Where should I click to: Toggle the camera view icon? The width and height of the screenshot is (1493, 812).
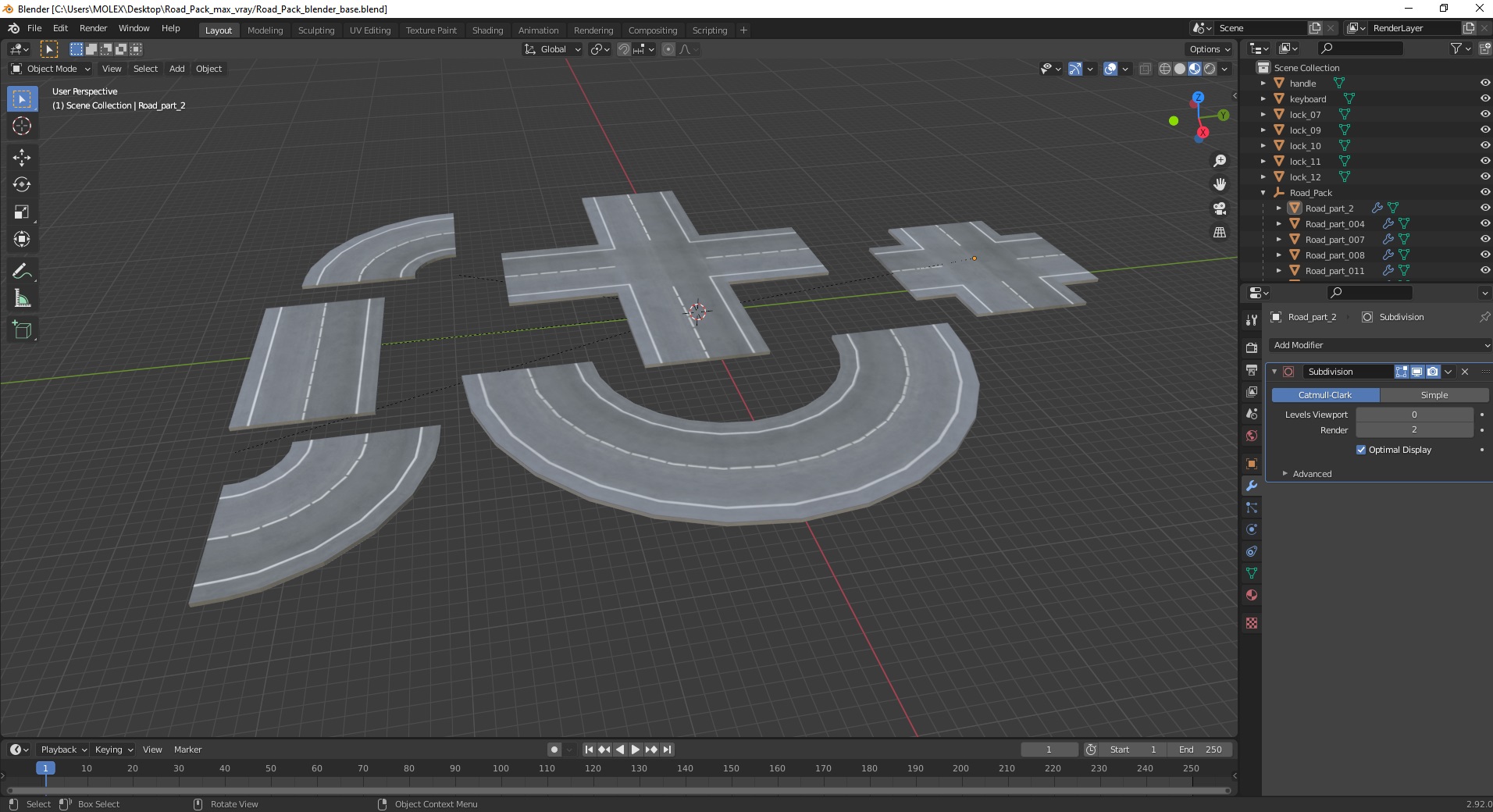[x=1220, y=208]
